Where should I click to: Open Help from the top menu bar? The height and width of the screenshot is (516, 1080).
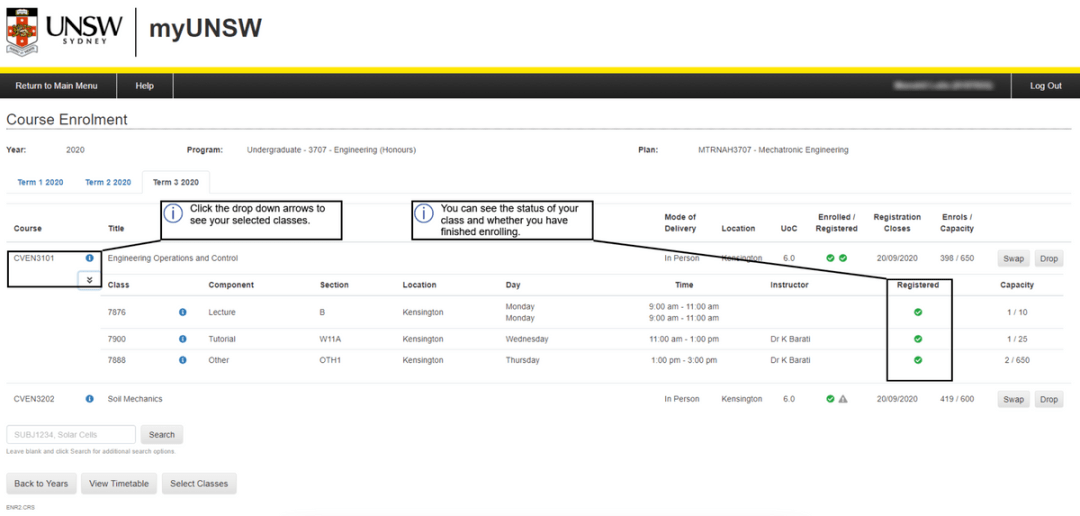tap(145, 86)
